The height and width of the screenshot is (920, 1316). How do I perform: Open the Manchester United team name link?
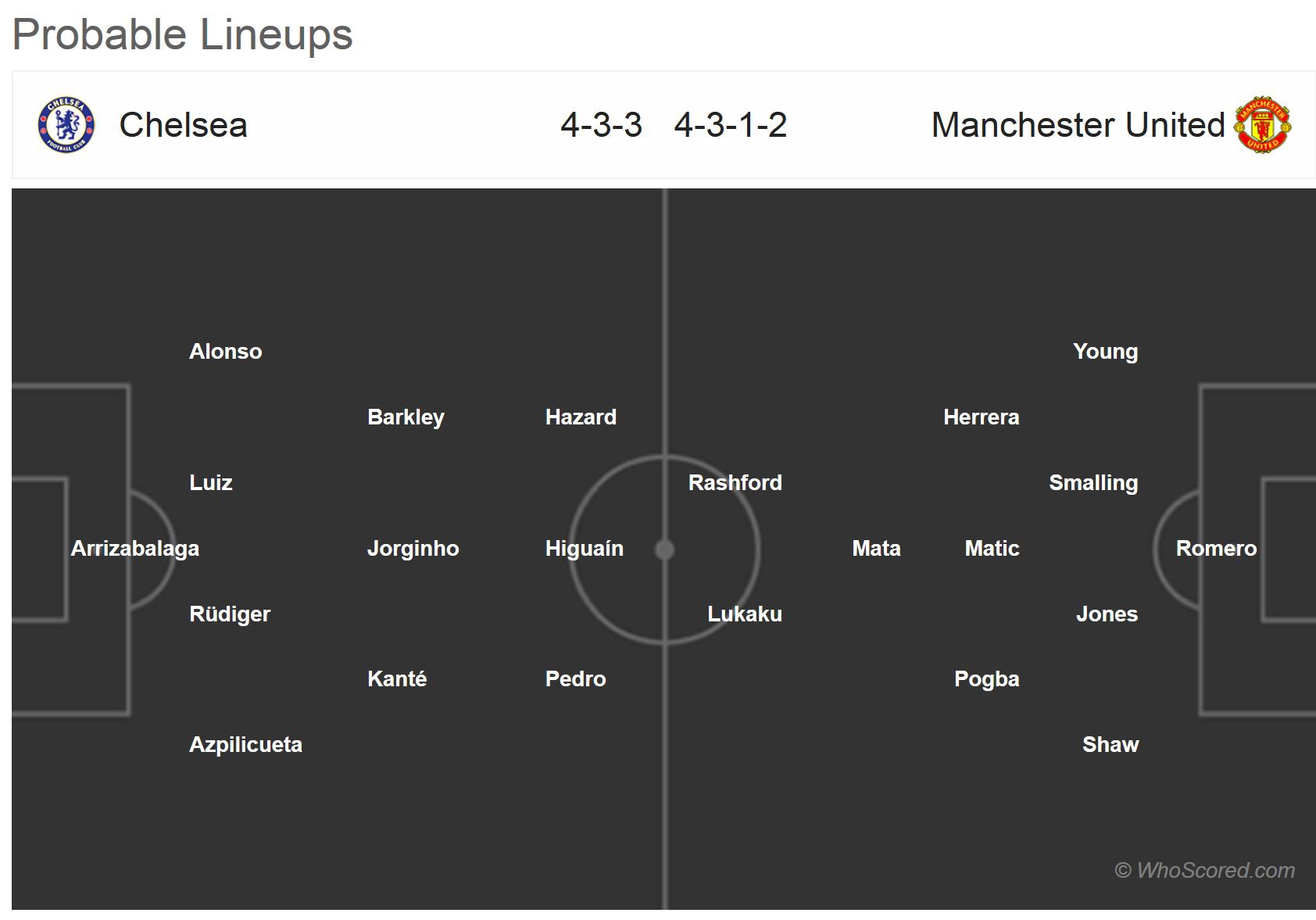(1078, 125)
